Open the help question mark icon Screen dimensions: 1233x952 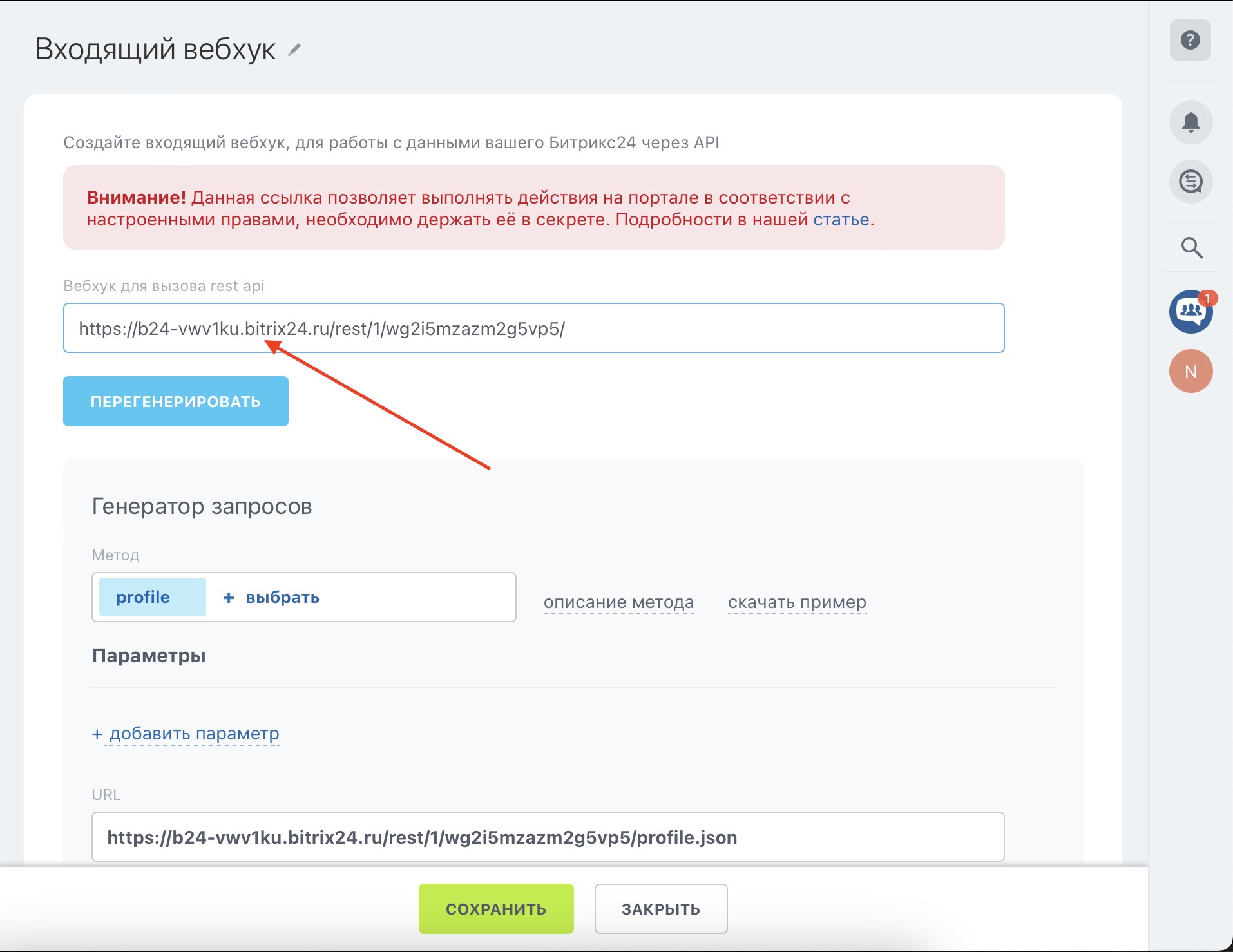coord(1190,40)
